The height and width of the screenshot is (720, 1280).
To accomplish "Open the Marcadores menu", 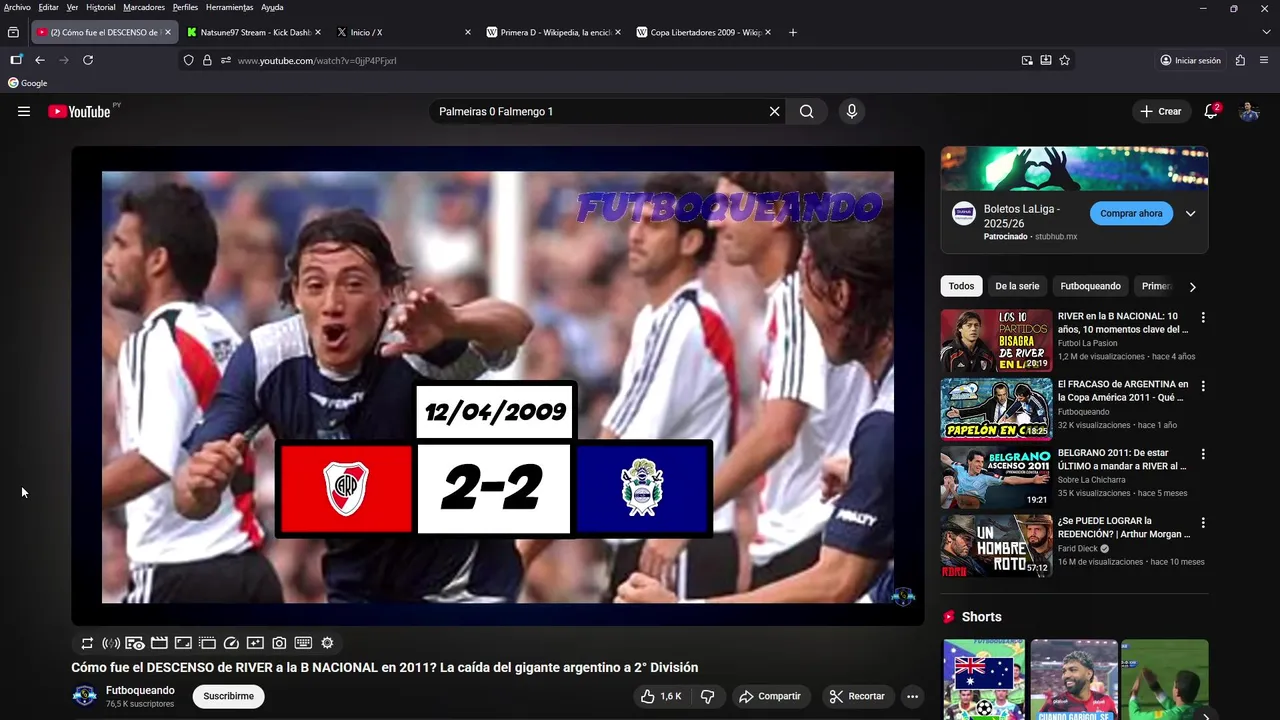I will click(x=144, y=7).
